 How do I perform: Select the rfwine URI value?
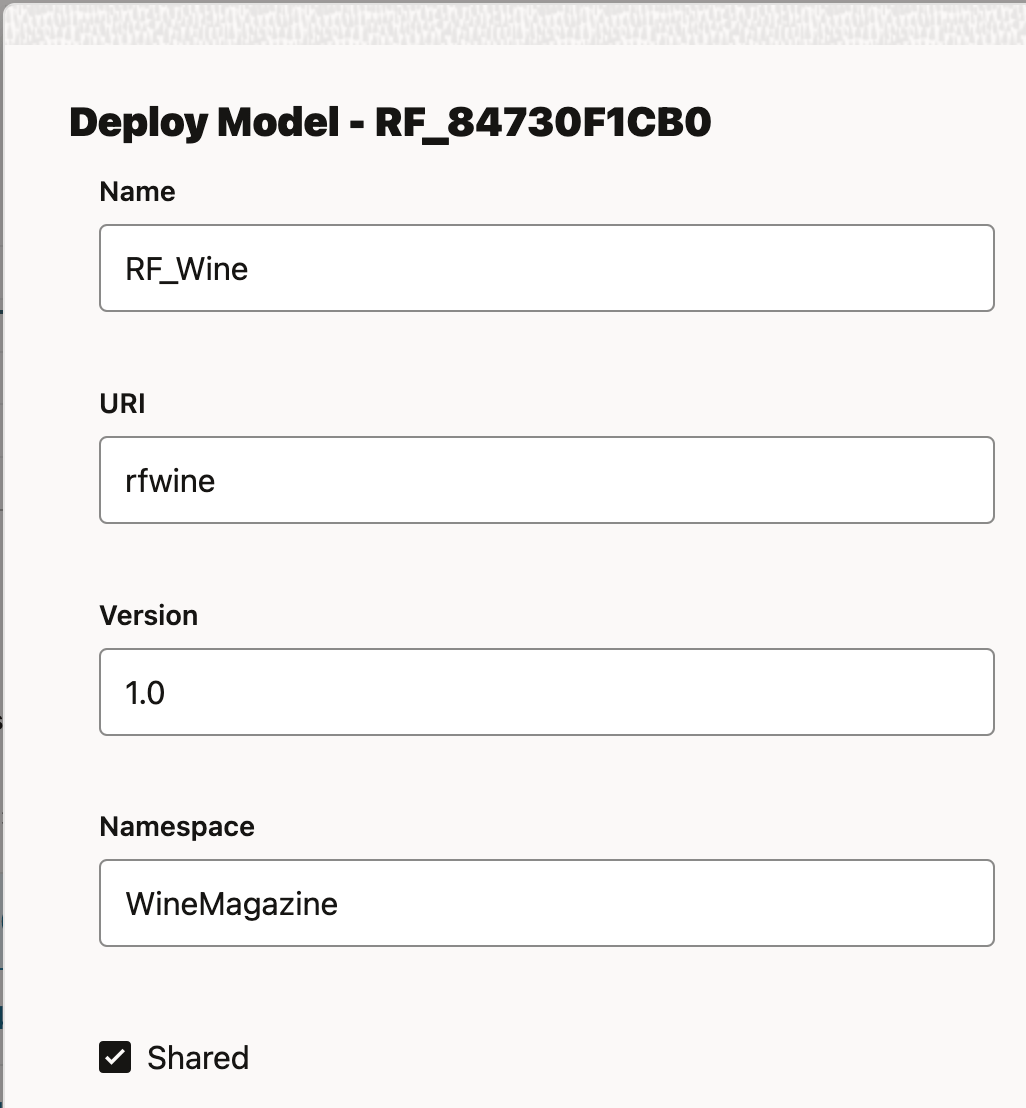[170, 480]
